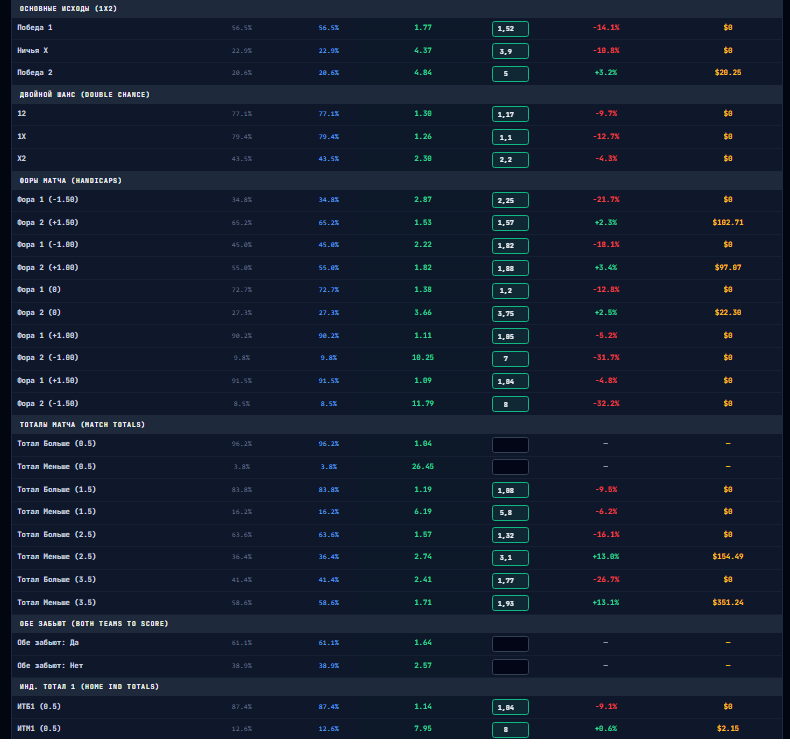Select the ИТМ1 (0.5) odds input
Screen dimensions: 790x746
[510, 729]
